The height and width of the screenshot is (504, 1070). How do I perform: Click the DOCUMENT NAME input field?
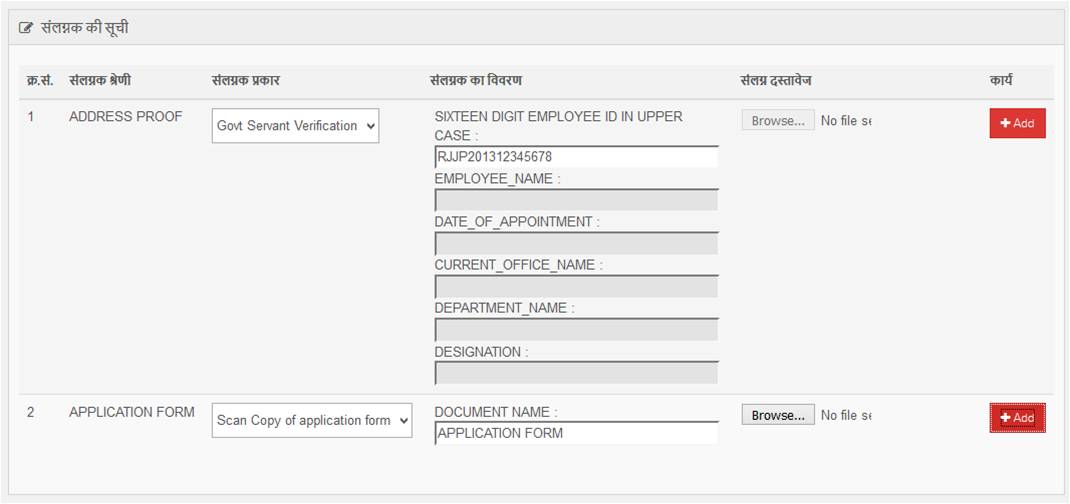(576, 433)
